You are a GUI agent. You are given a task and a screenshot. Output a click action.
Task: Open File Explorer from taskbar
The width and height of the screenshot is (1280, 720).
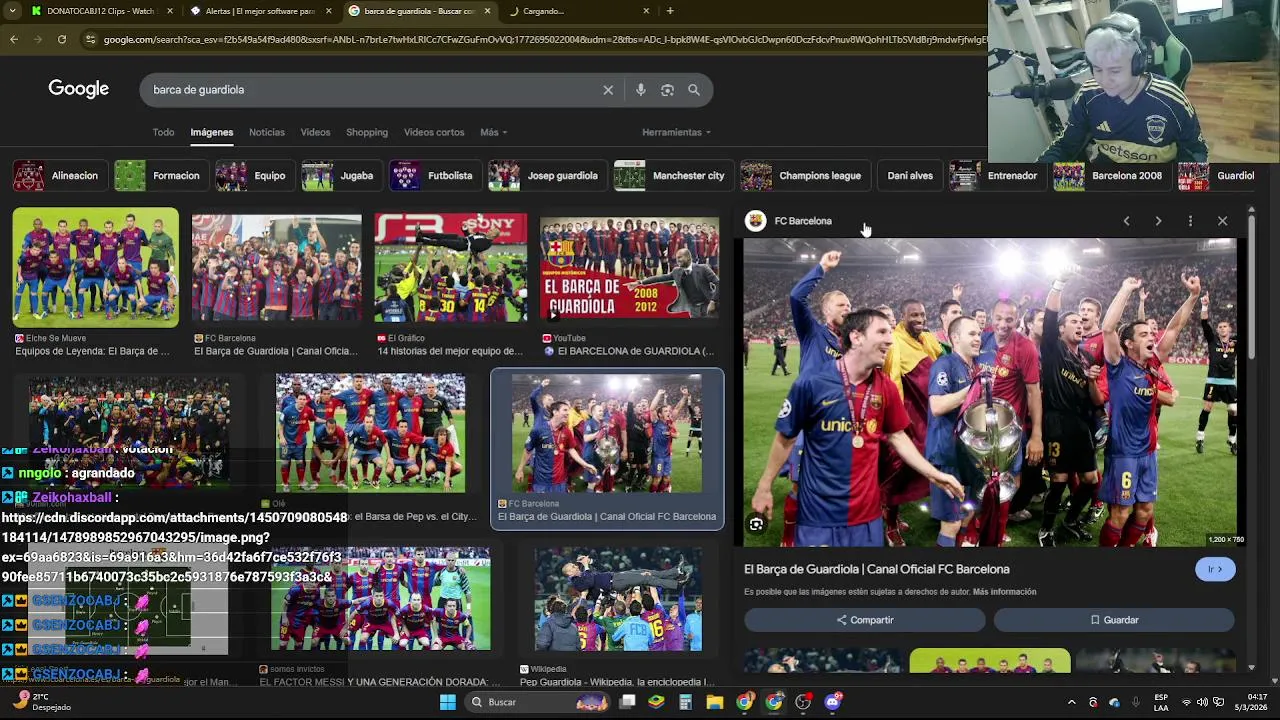click(x=714, y=702)
